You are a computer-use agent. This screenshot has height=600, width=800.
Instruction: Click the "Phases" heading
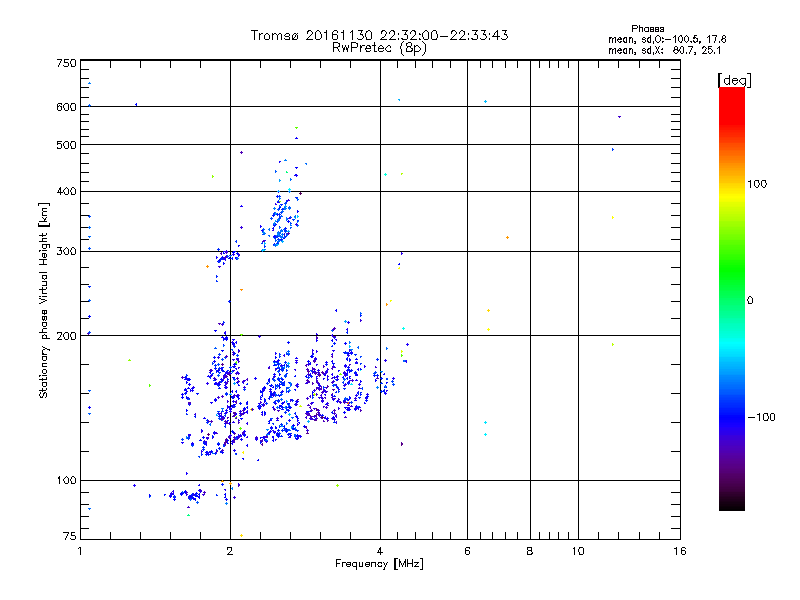(647, 29)
